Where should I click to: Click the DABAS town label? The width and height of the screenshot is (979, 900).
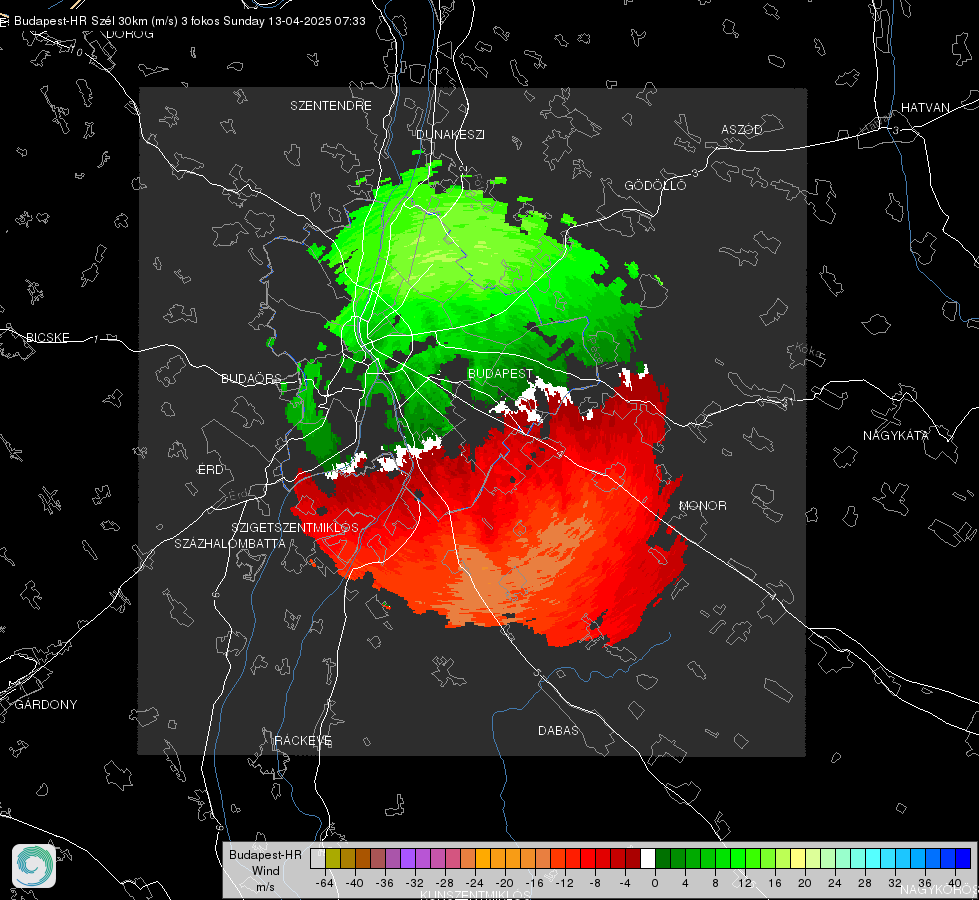click(x=558, y=730)
